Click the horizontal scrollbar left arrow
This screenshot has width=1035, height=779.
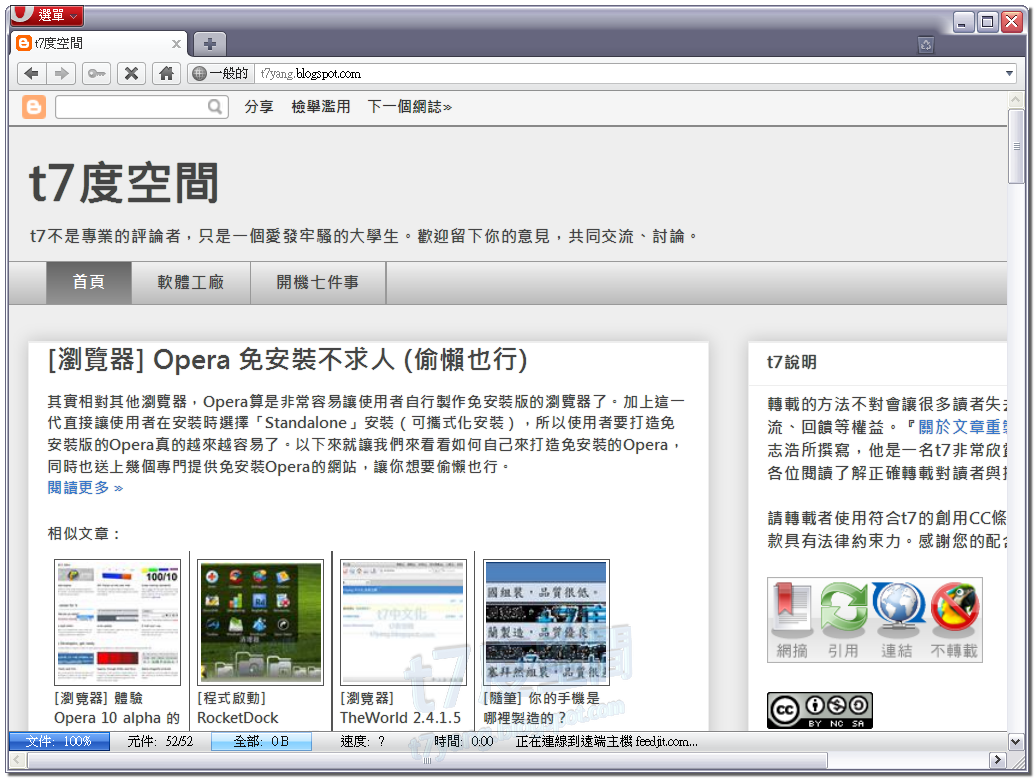pyautogui.click(x=18, y=760)
